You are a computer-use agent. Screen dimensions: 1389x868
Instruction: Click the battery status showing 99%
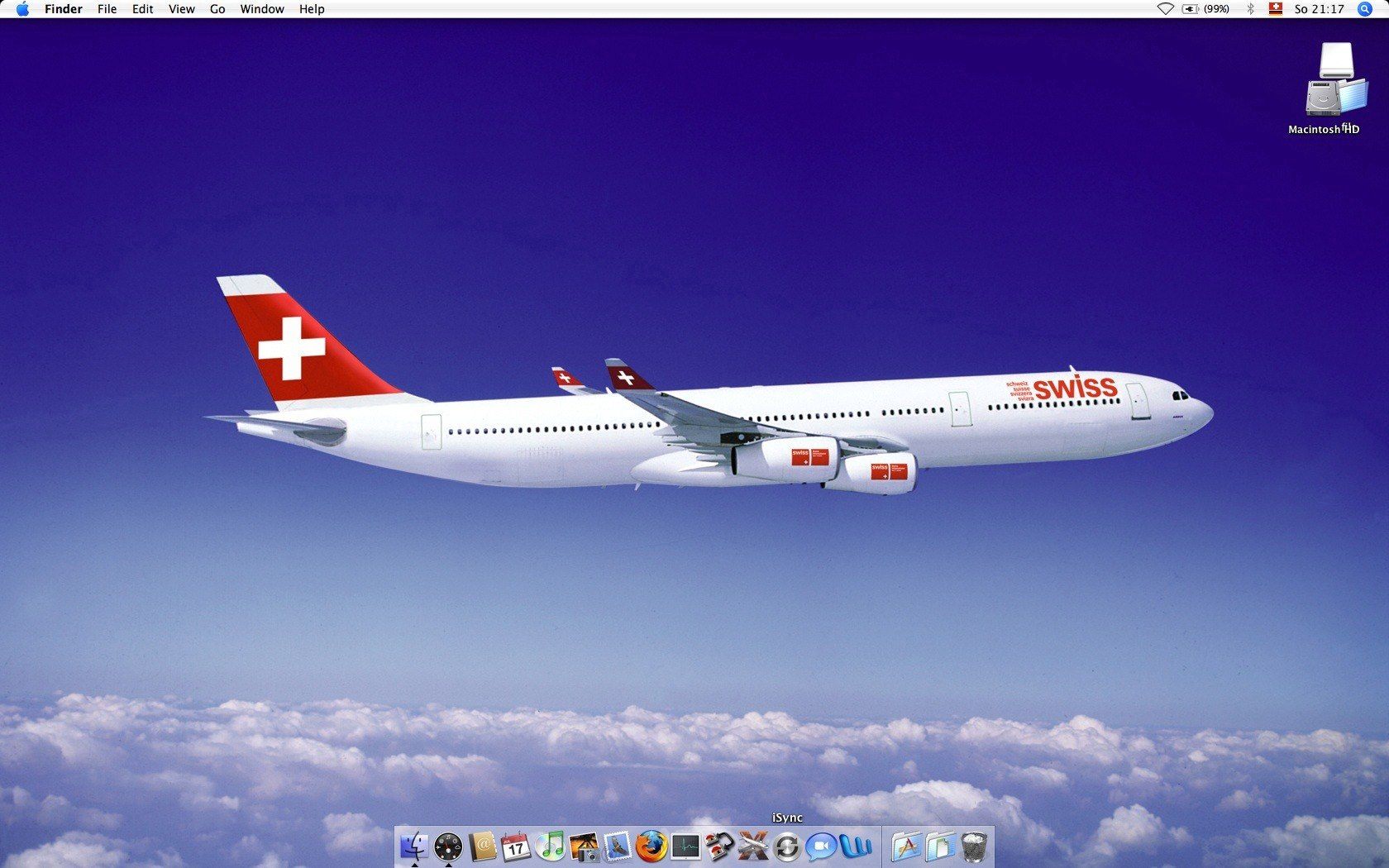[x=1206, y=9]
